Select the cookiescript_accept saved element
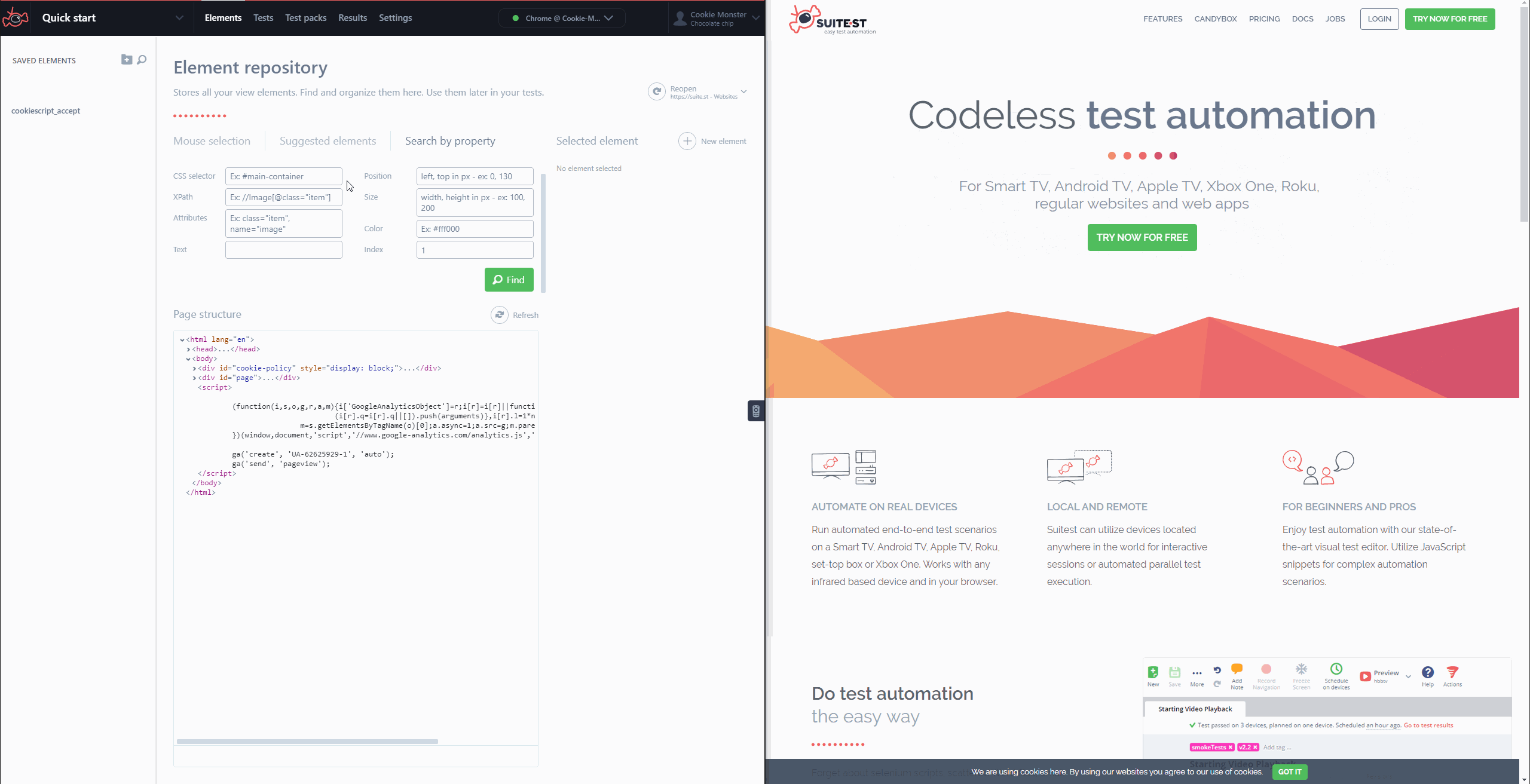 coord(45,111)
